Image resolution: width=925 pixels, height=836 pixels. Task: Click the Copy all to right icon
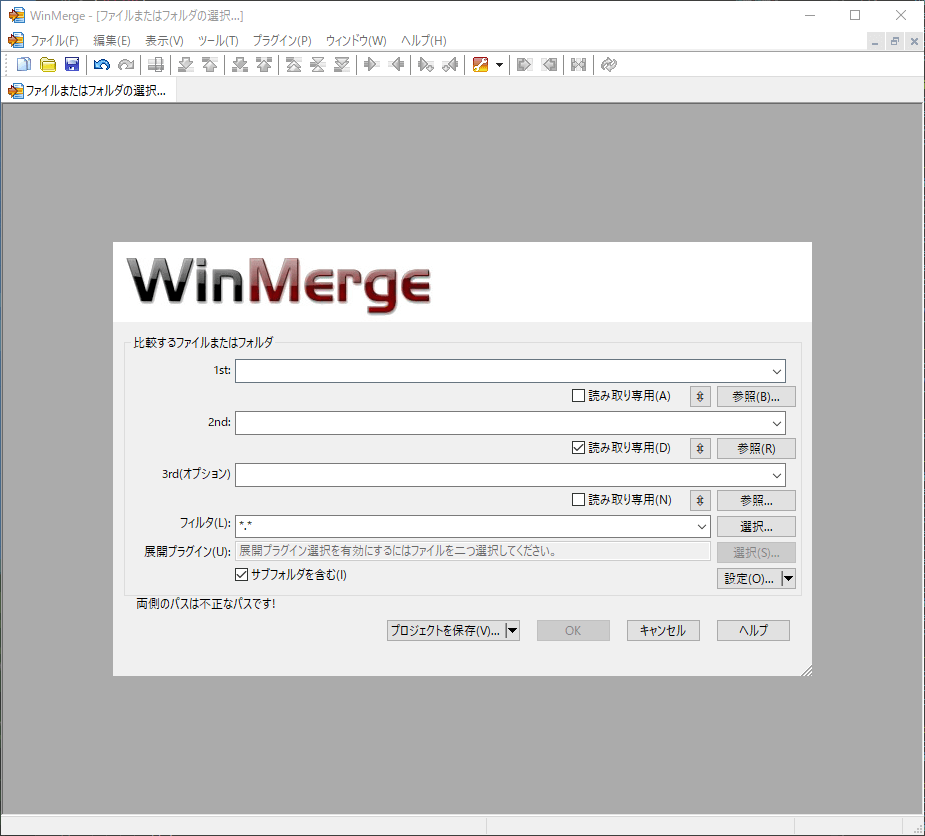(x=524, y=64)
